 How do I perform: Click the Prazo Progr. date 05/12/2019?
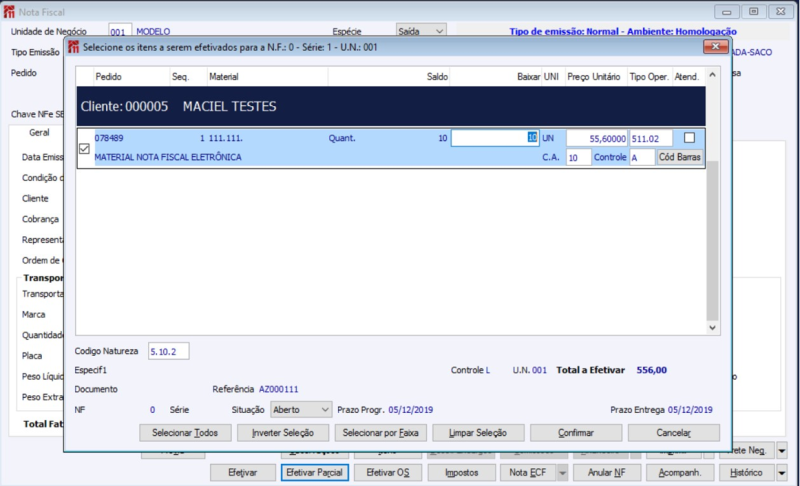(x=411, y=410)
